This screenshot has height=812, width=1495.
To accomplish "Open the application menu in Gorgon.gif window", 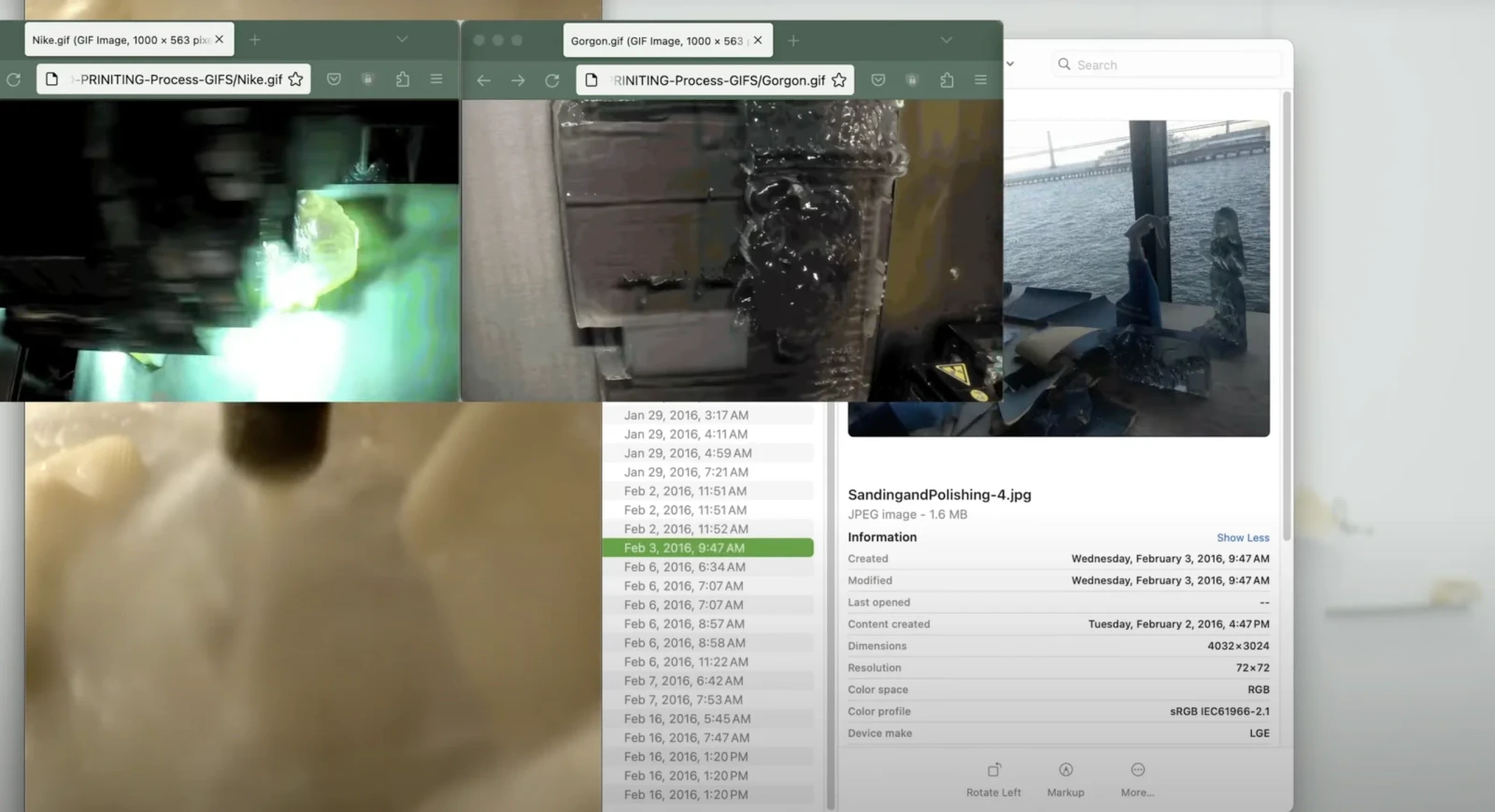I will [981, 80].
